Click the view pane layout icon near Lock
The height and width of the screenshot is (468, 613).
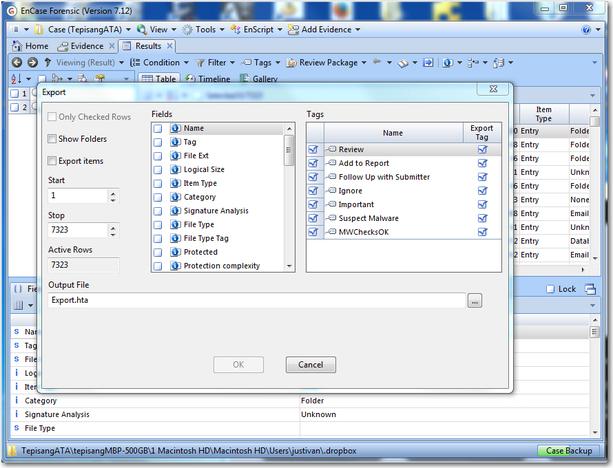[x=590, y=289]
